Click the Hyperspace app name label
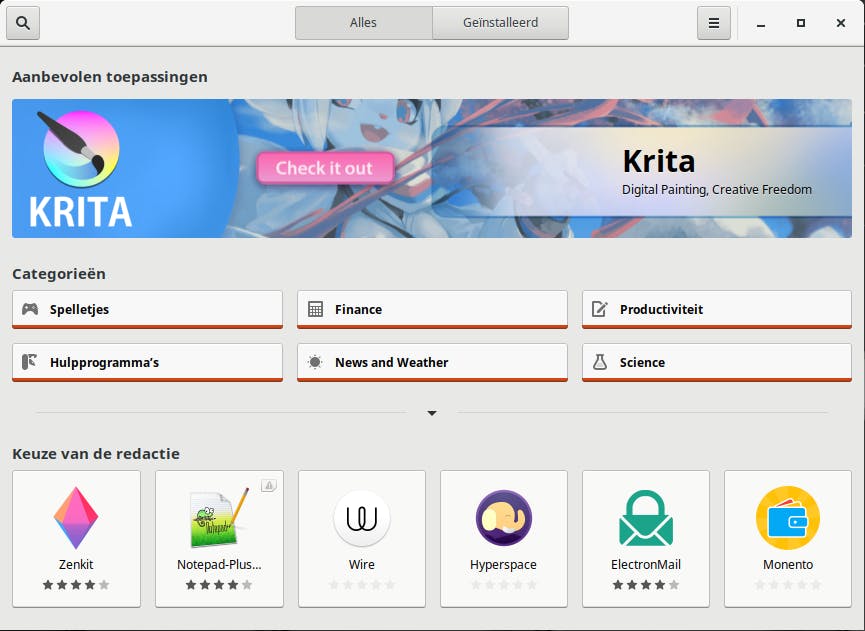 (x=503, y=565)
